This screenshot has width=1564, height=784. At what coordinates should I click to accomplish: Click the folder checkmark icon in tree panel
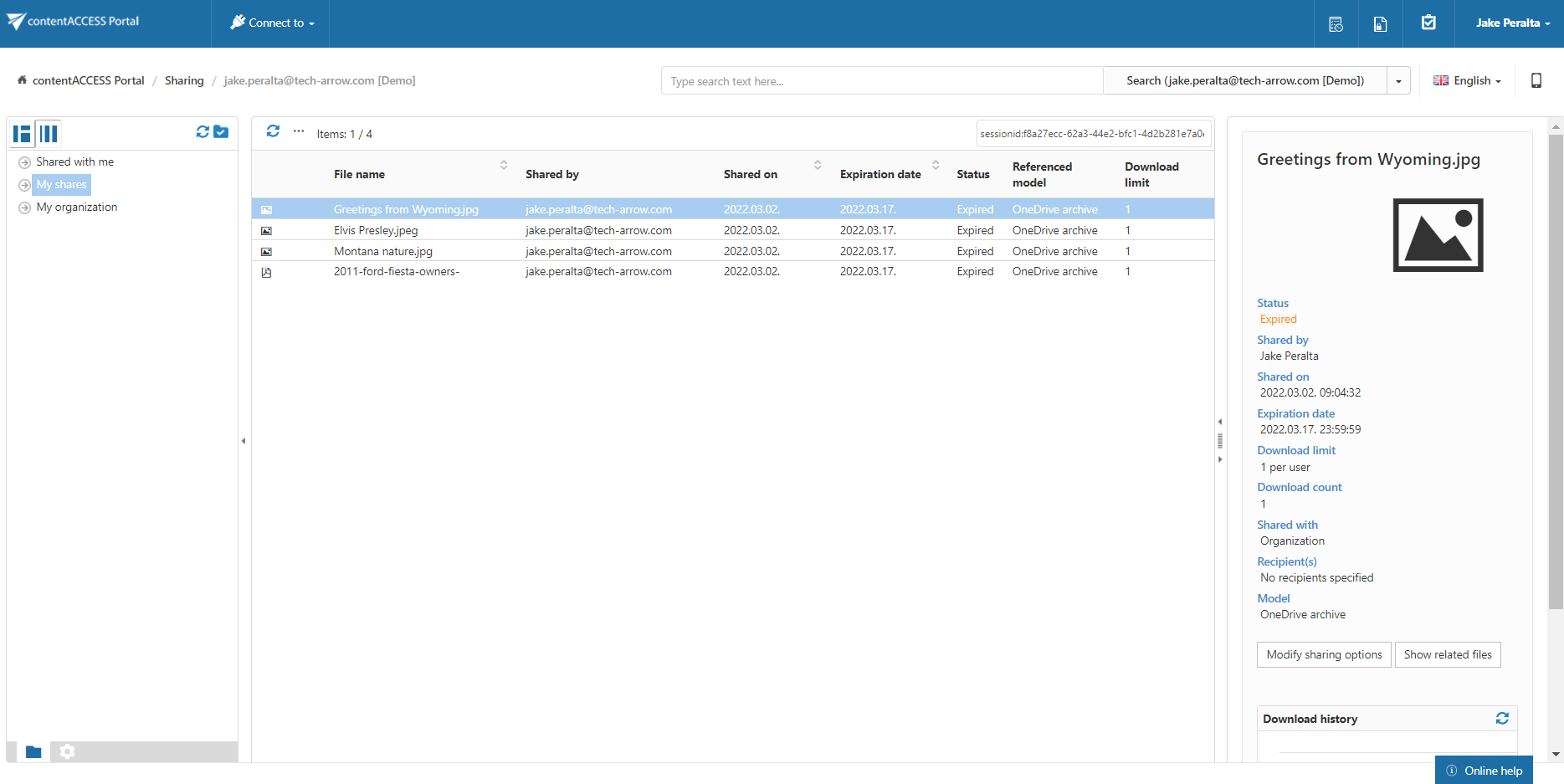point(221,132)
